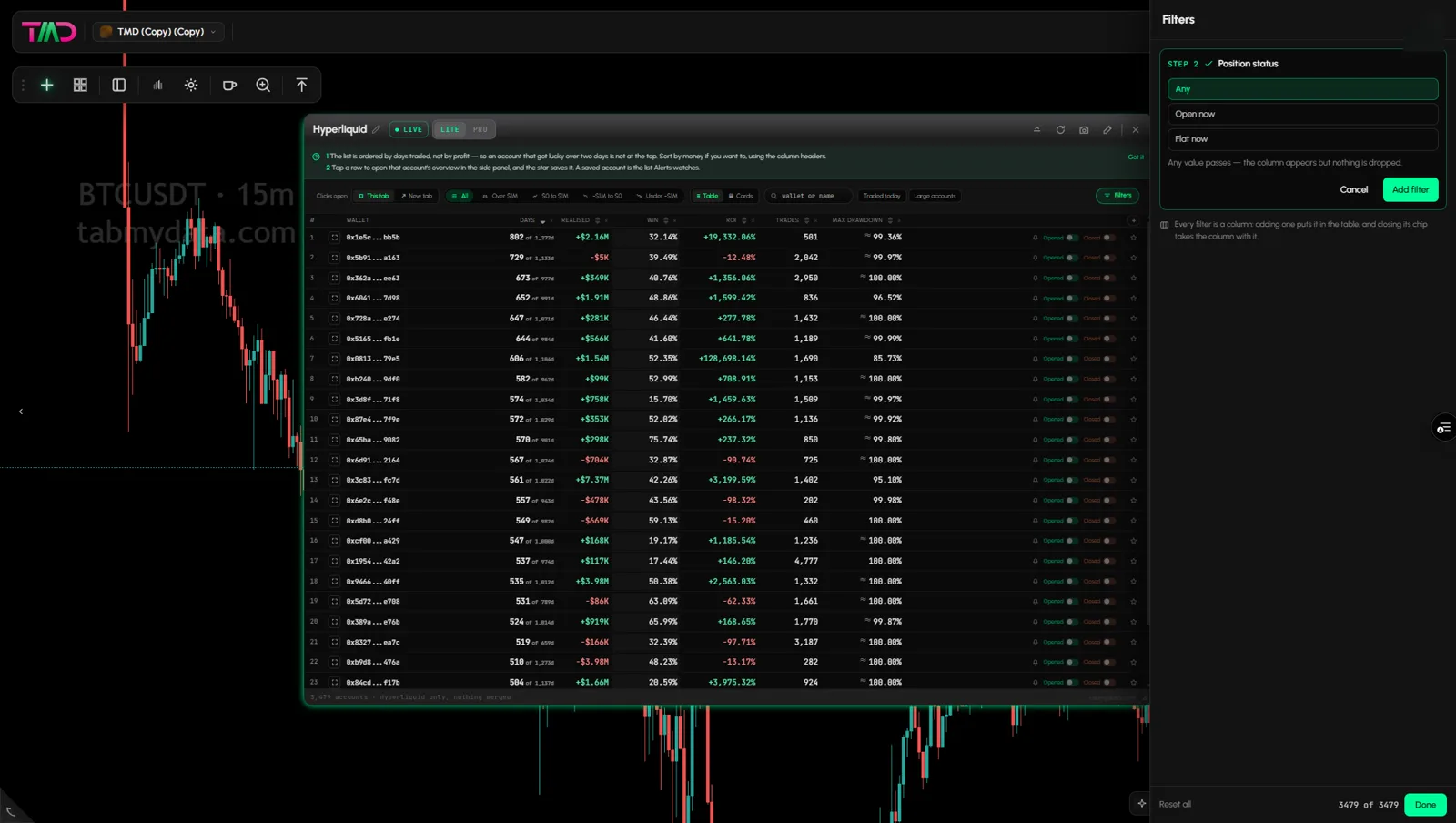Click the expand icon beside wallet 0x362a...ee63
Viewport: 1456px width, 823px height.
(x=334, y=278)
